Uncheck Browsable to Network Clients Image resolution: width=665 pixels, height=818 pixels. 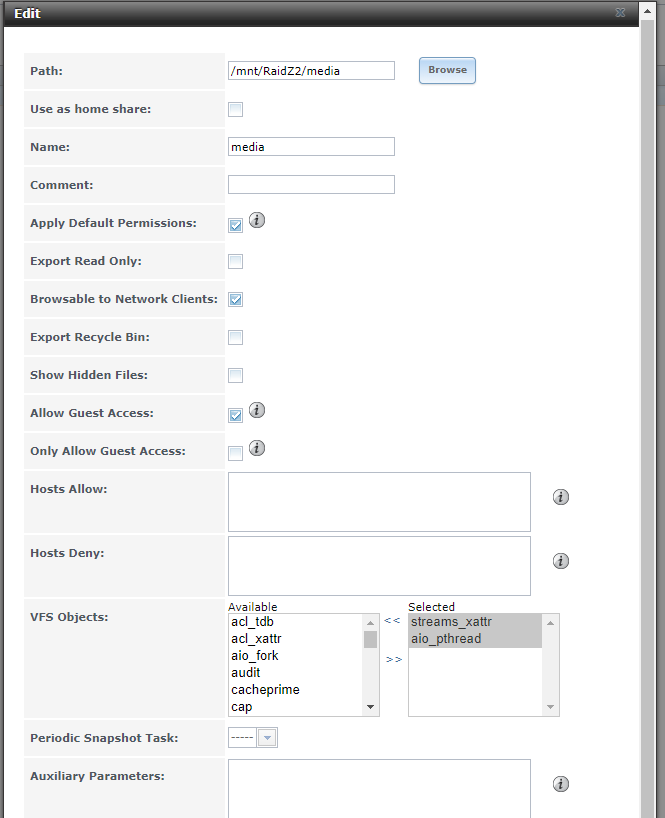pyautogui.click(x=236, y=299)
